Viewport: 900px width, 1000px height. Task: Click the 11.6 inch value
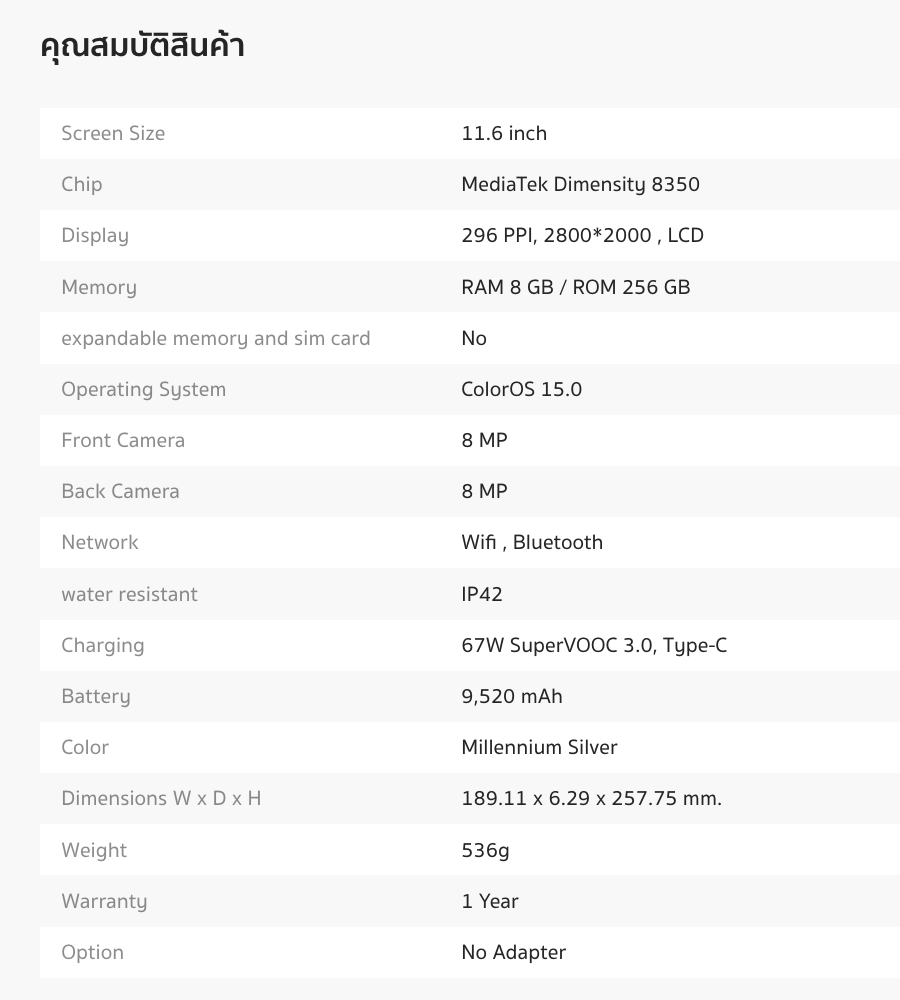tap(504, 133)
